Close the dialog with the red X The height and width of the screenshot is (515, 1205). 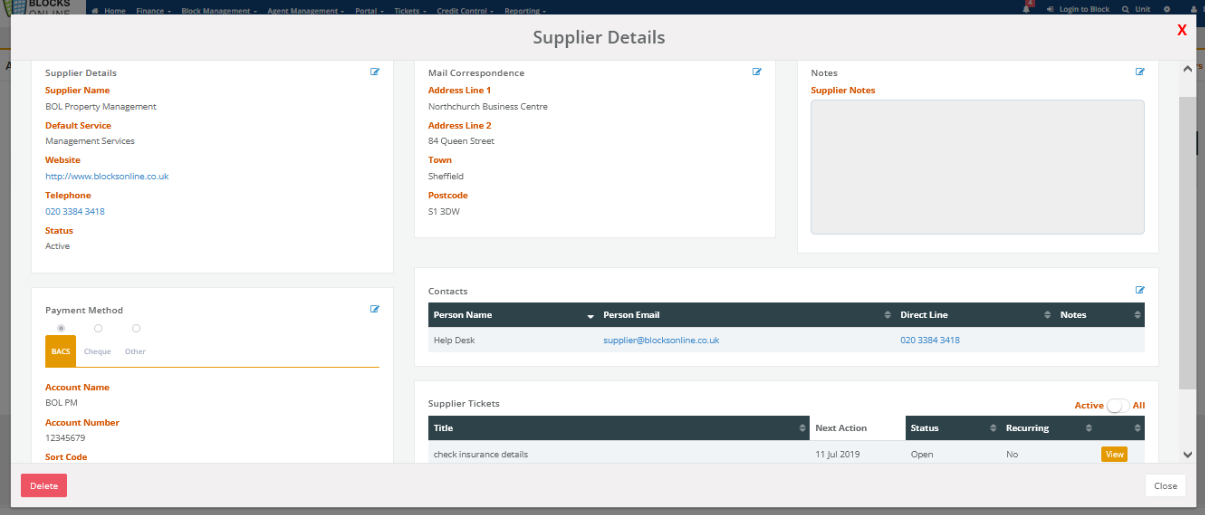(1181, 30)
